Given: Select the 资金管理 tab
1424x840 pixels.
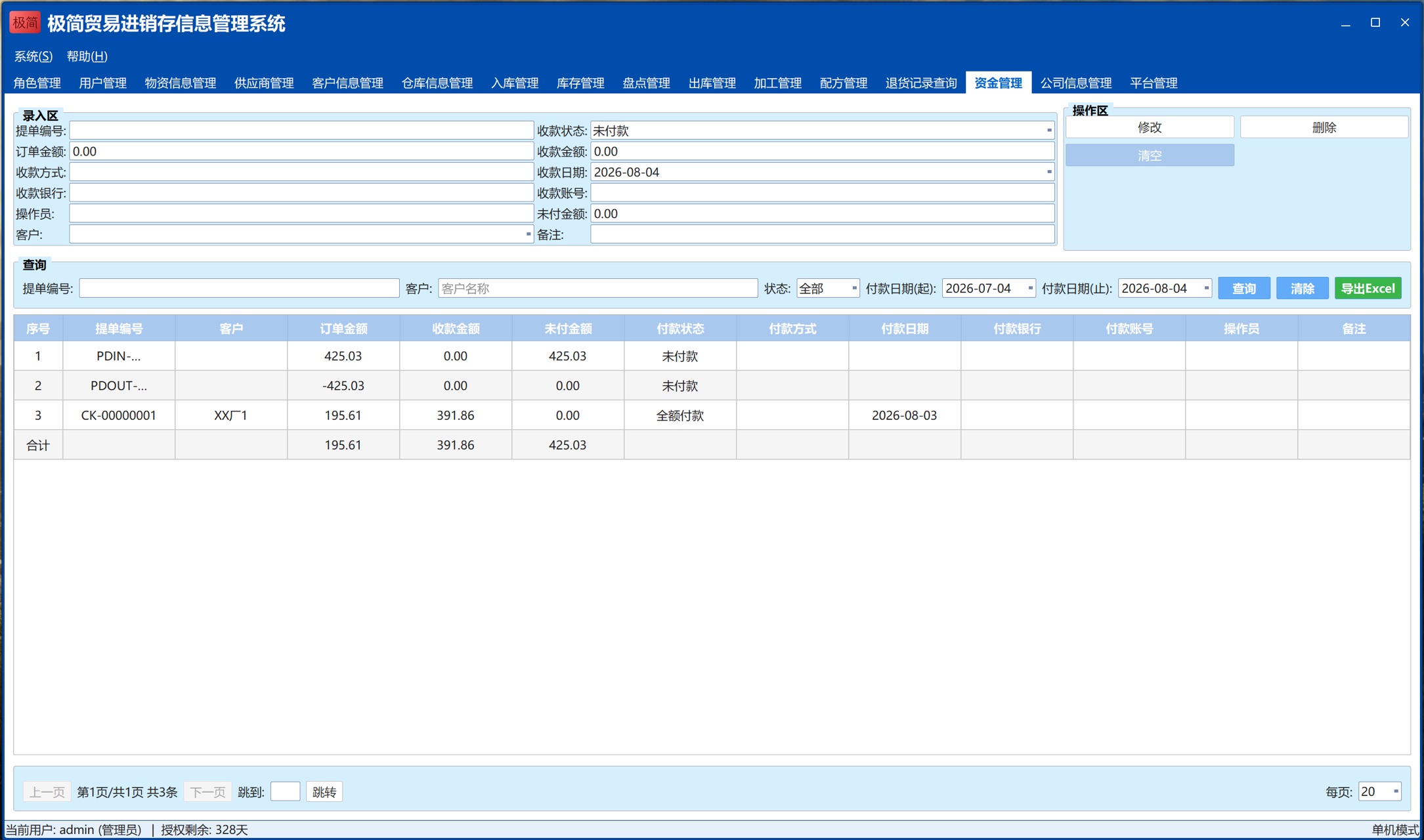Looking at the screenshot, I should pyautogui.click(x=998, y=83).
